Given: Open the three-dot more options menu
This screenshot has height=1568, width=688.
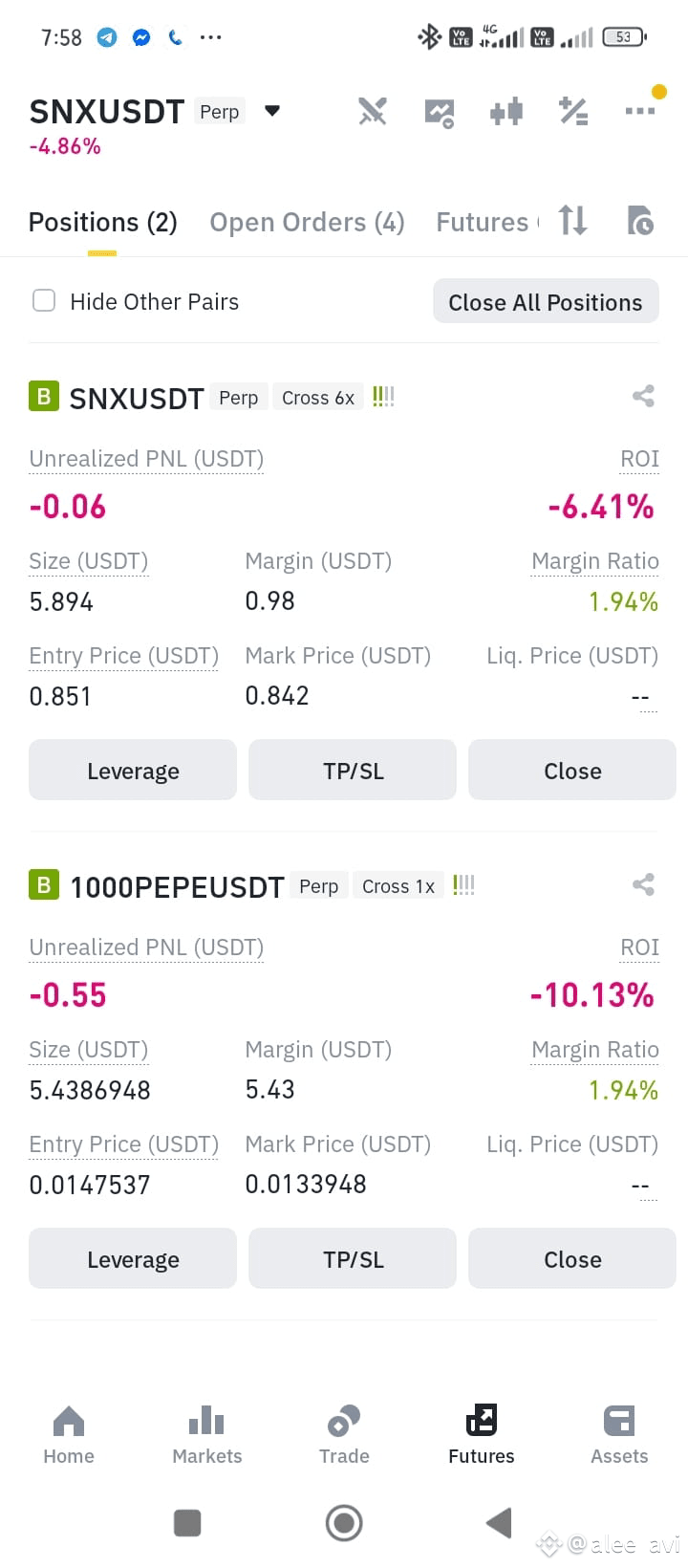Looking at the screenshot, I should coord(640,111).
